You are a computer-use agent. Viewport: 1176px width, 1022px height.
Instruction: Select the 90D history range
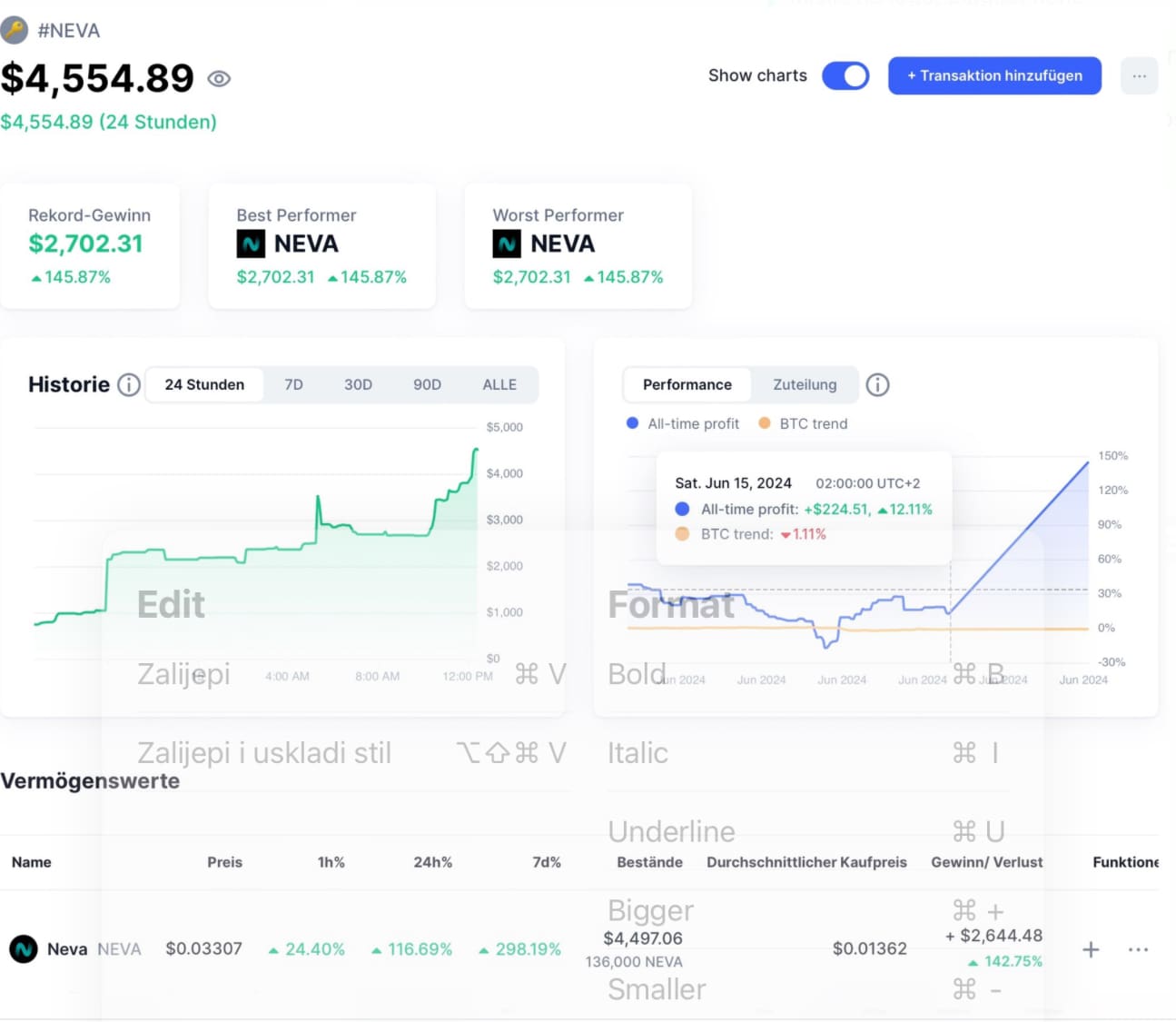pyautogui.click(x=427, y=385)
